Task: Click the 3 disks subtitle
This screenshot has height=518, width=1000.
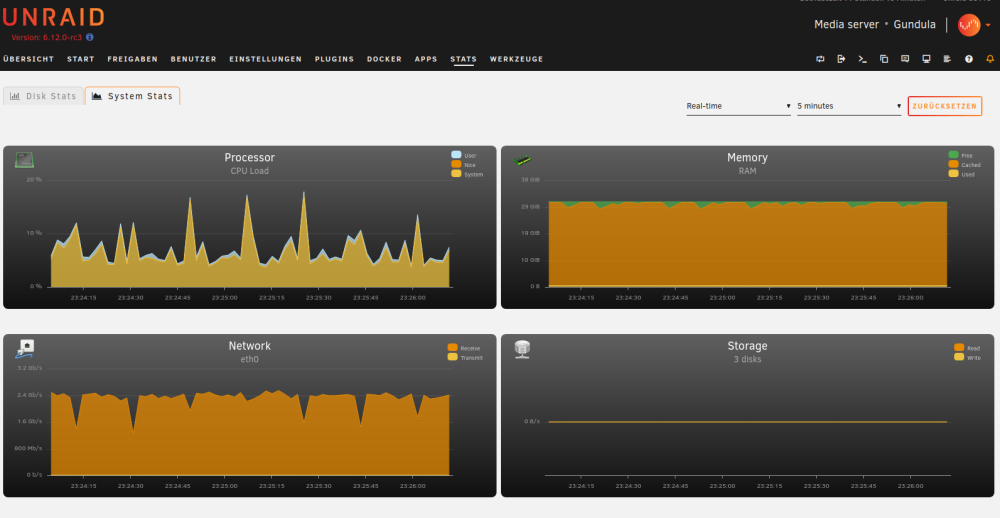Action: [x=747, y=359]
